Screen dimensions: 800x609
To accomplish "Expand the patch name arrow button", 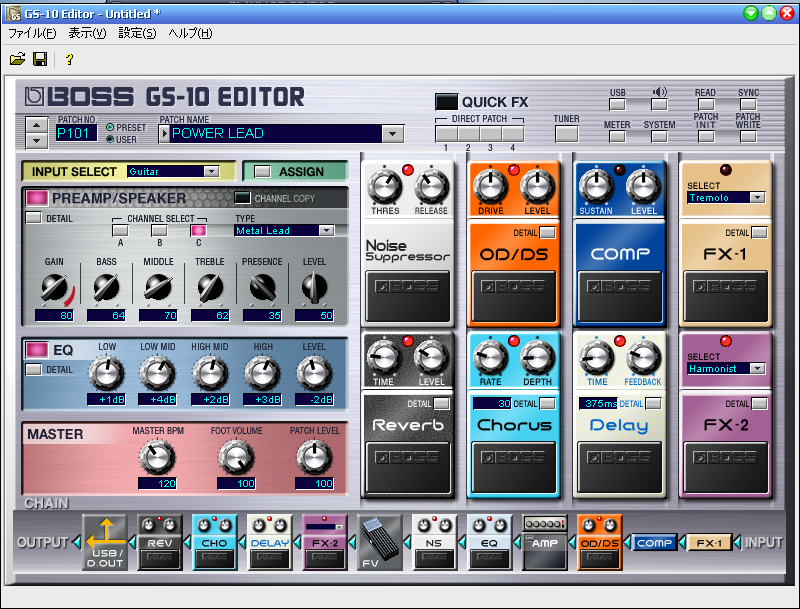I will [164, 134].
